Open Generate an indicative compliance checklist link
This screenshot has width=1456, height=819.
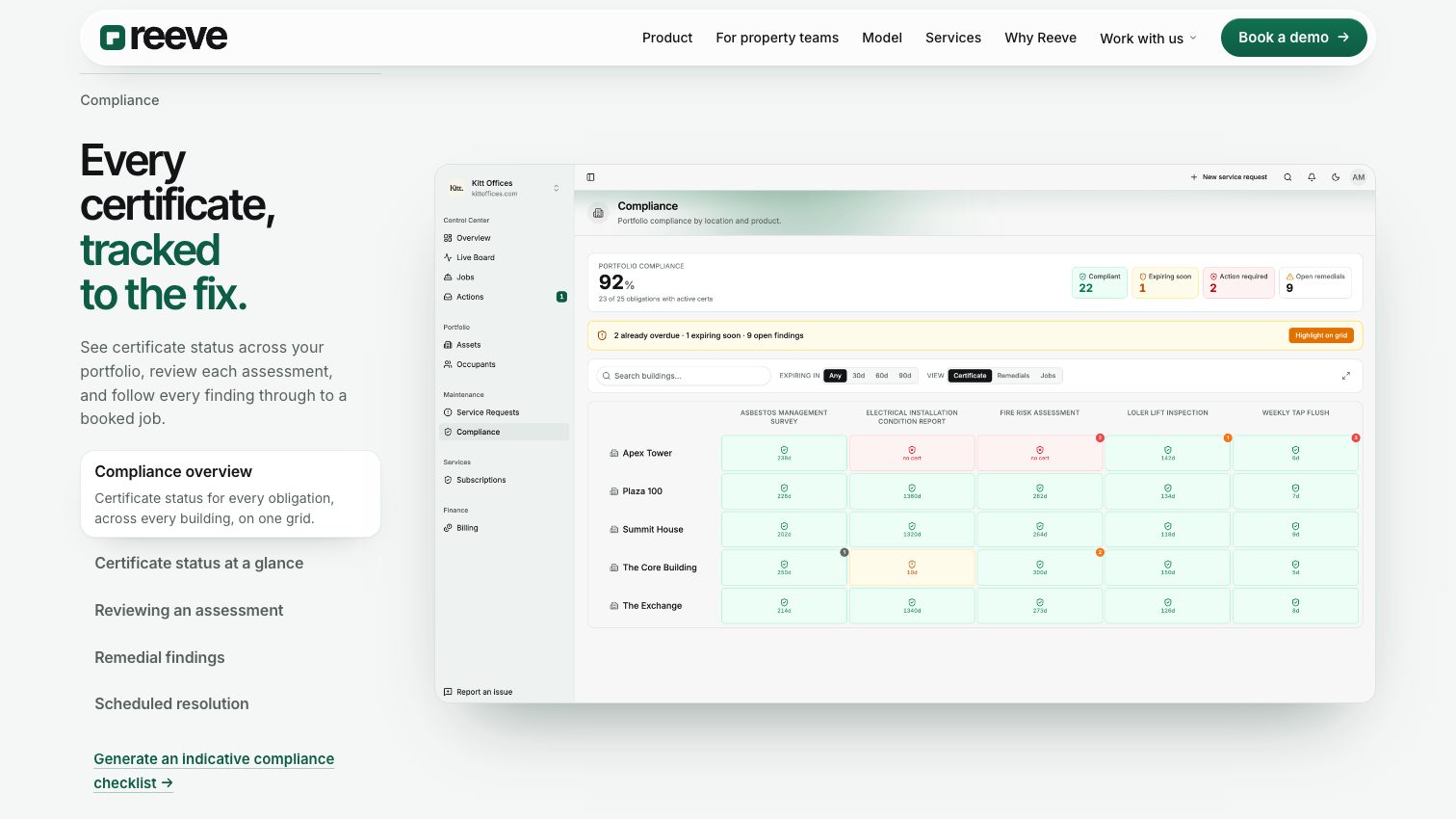click(x=214, y=771)
